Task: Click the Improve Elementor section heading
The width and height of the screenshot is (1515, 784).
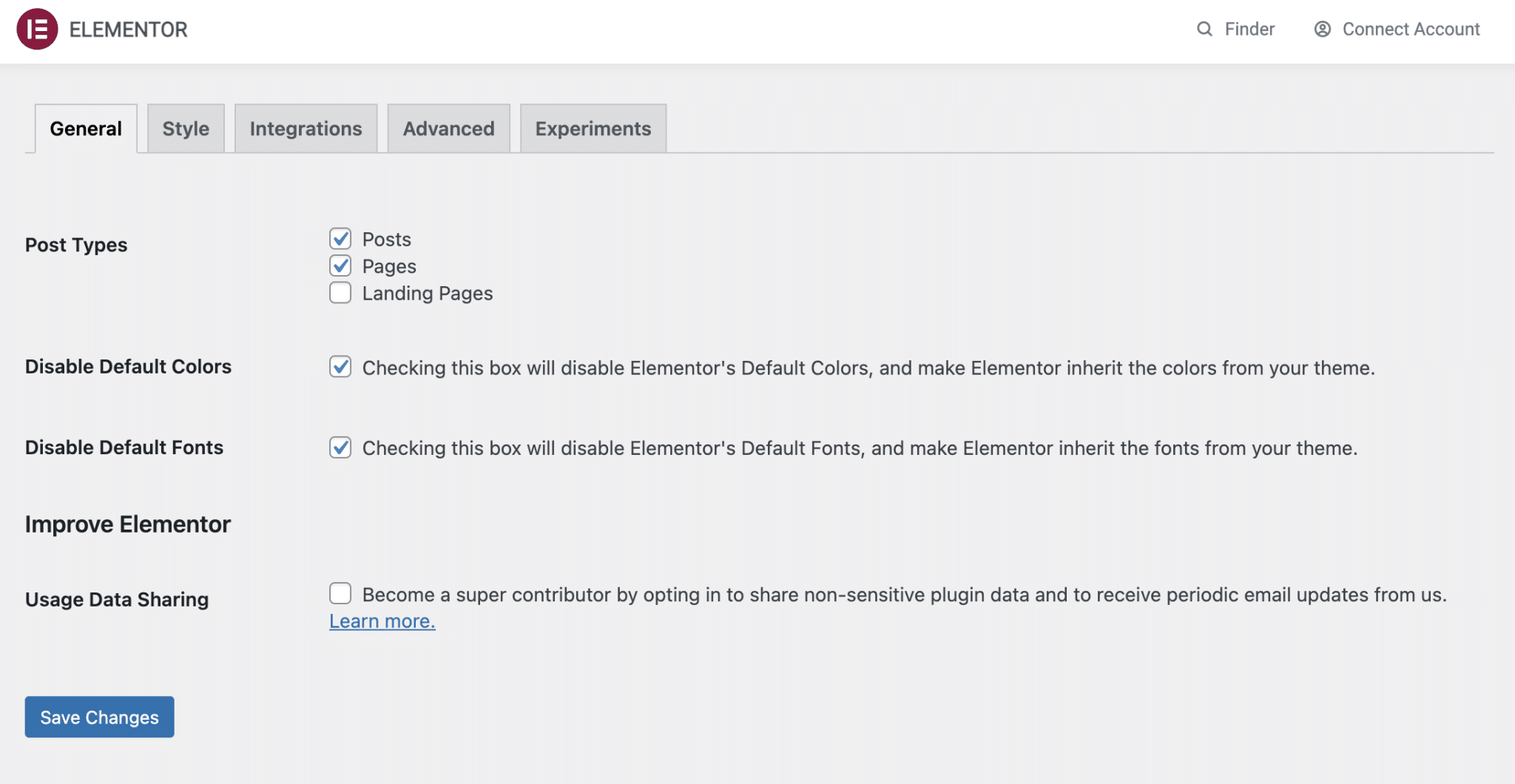Action: [x=127, y=524]
